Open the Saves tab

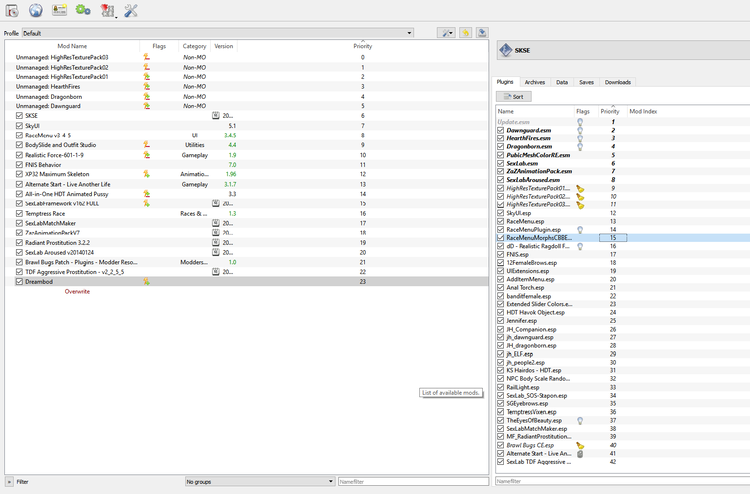point(586,82)
